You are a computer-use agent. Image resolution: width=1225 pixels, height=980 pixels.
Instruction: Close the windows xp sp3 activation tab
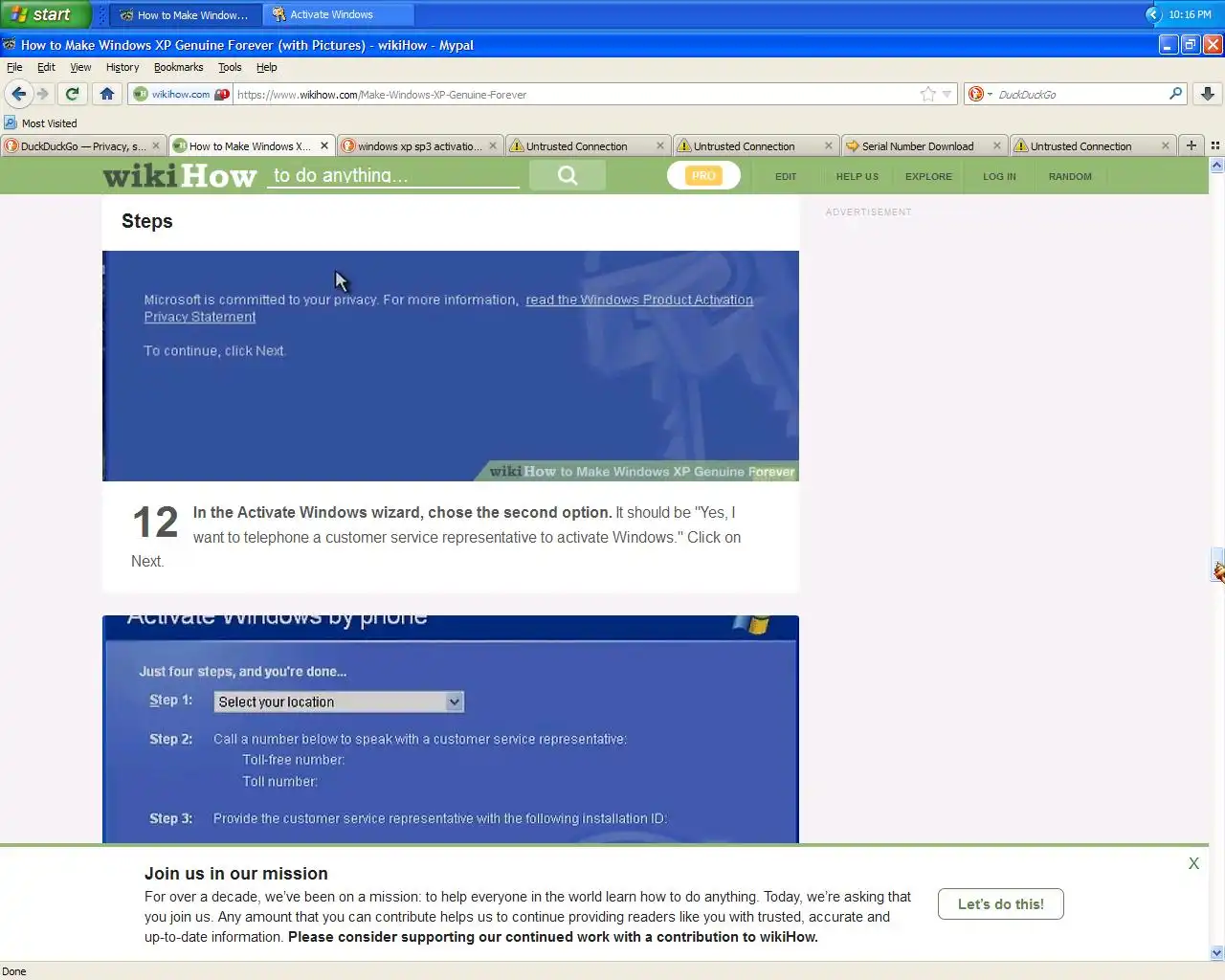[x=493, y=145]
